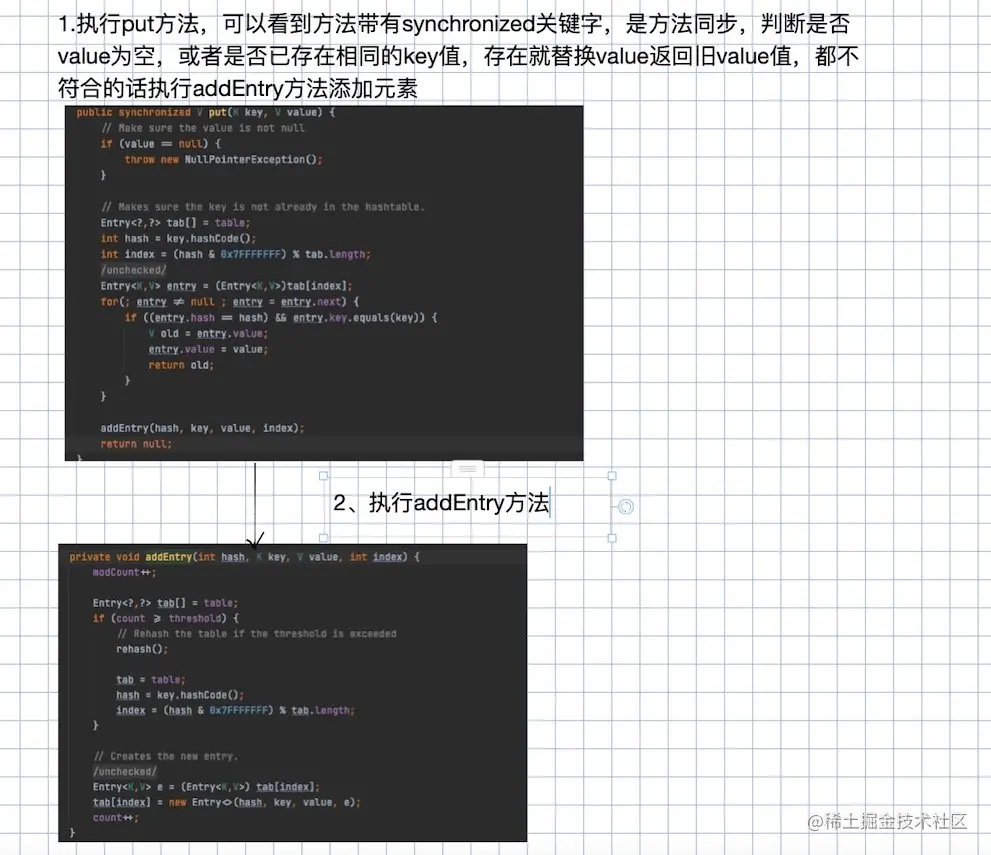Click the 'public synchronized V put' code line
Screen dimensions: 991x855
[205, 112]
